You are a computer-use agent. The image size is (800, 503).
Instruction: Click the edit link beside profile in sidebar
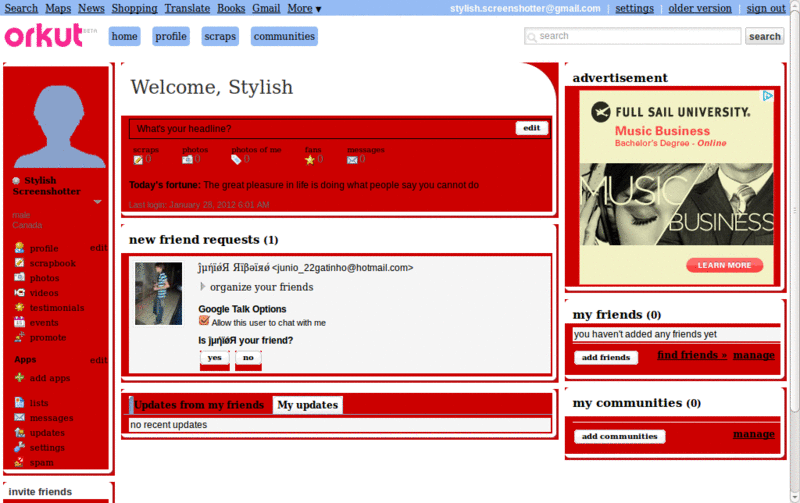coord(98,248)
